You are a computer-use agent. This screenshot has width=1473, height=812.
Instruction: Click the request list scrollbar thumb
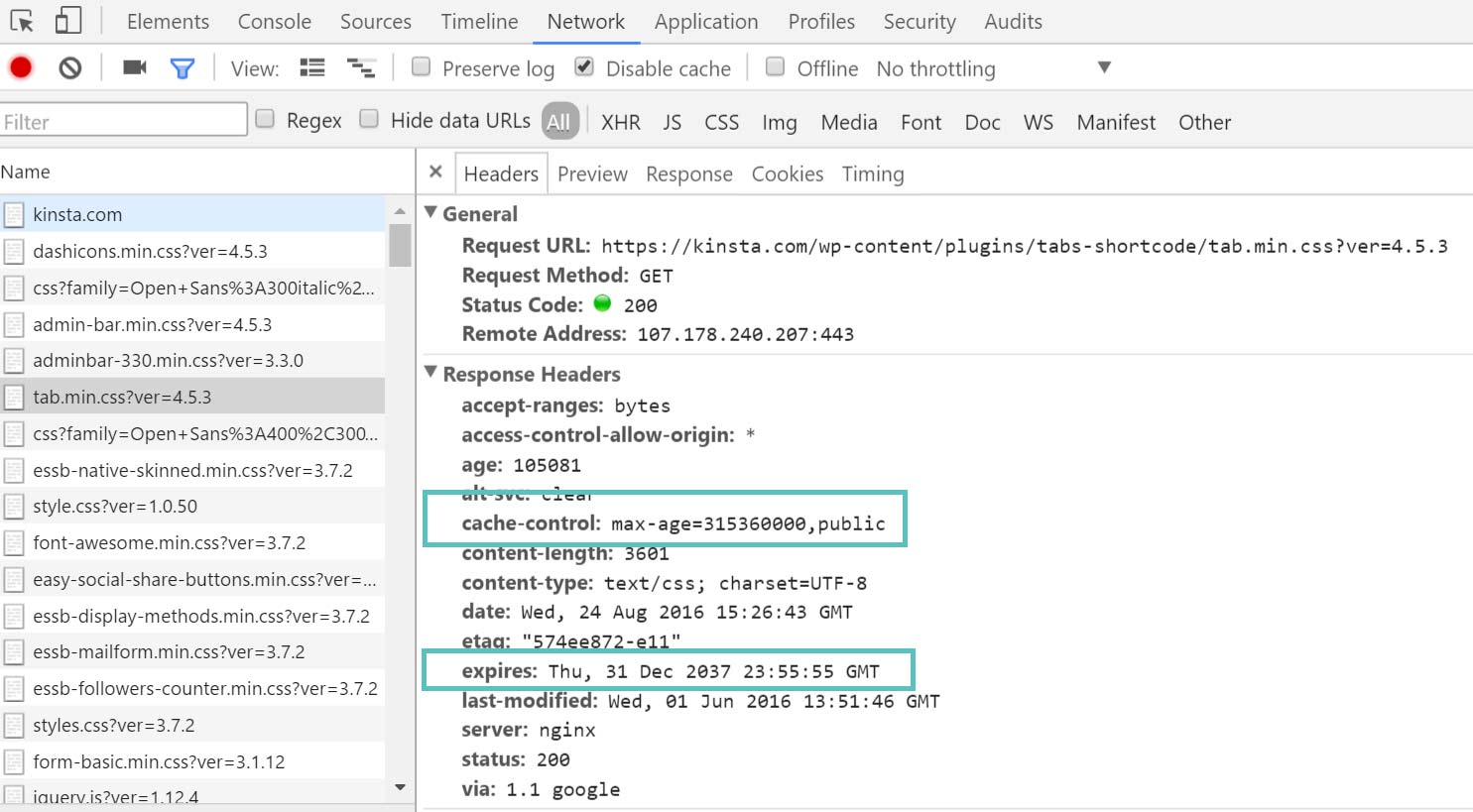click(x=400, y=245)
